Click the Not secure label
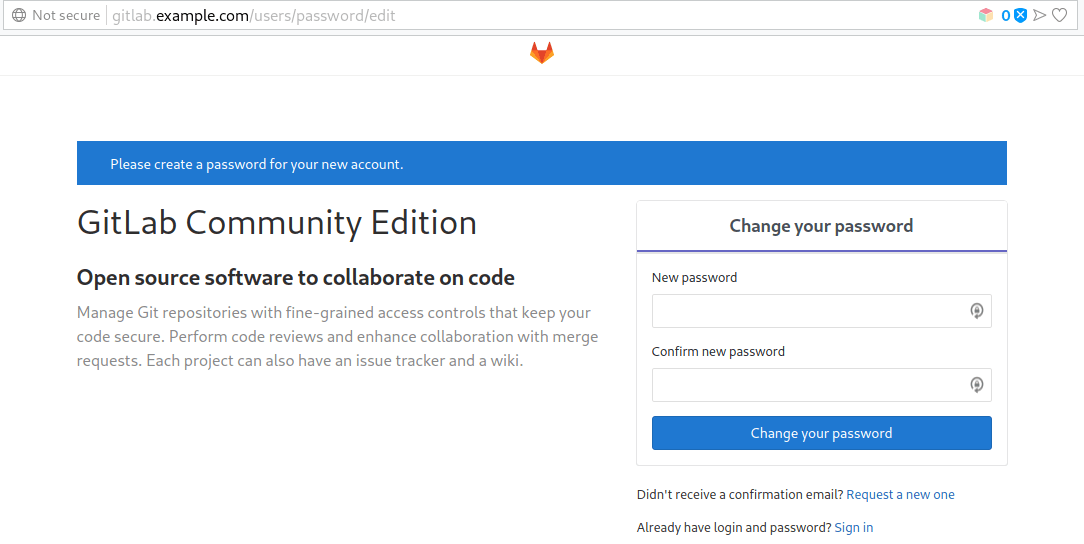 [x=66, y=15]
